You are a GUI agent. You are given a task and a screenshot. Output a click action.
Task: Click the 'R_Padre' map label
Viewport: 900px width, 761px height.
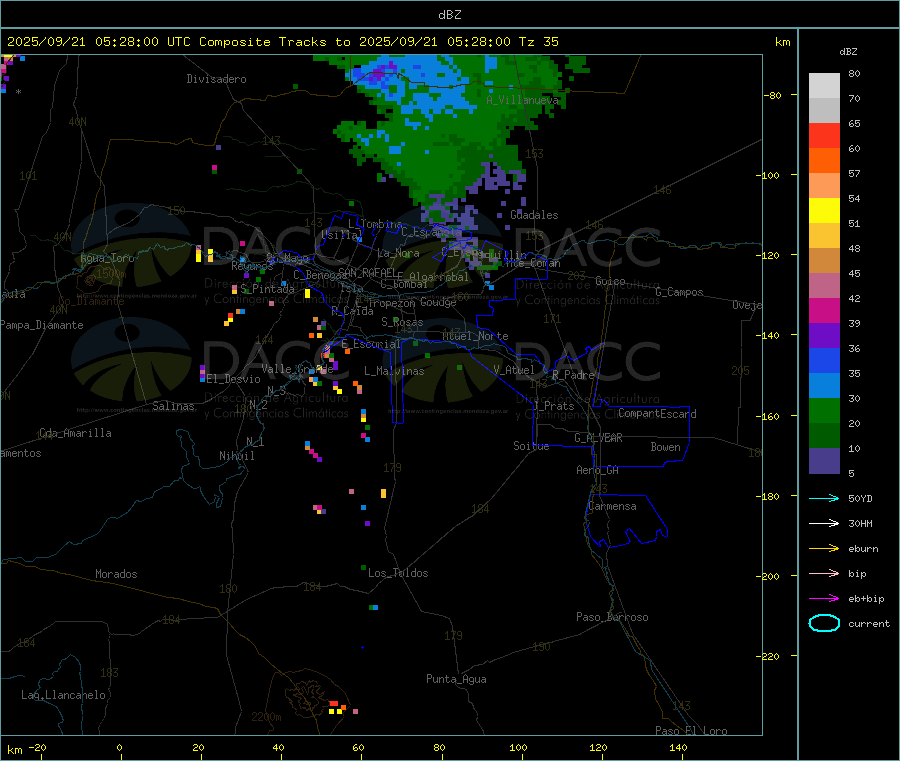pos(573,375)
